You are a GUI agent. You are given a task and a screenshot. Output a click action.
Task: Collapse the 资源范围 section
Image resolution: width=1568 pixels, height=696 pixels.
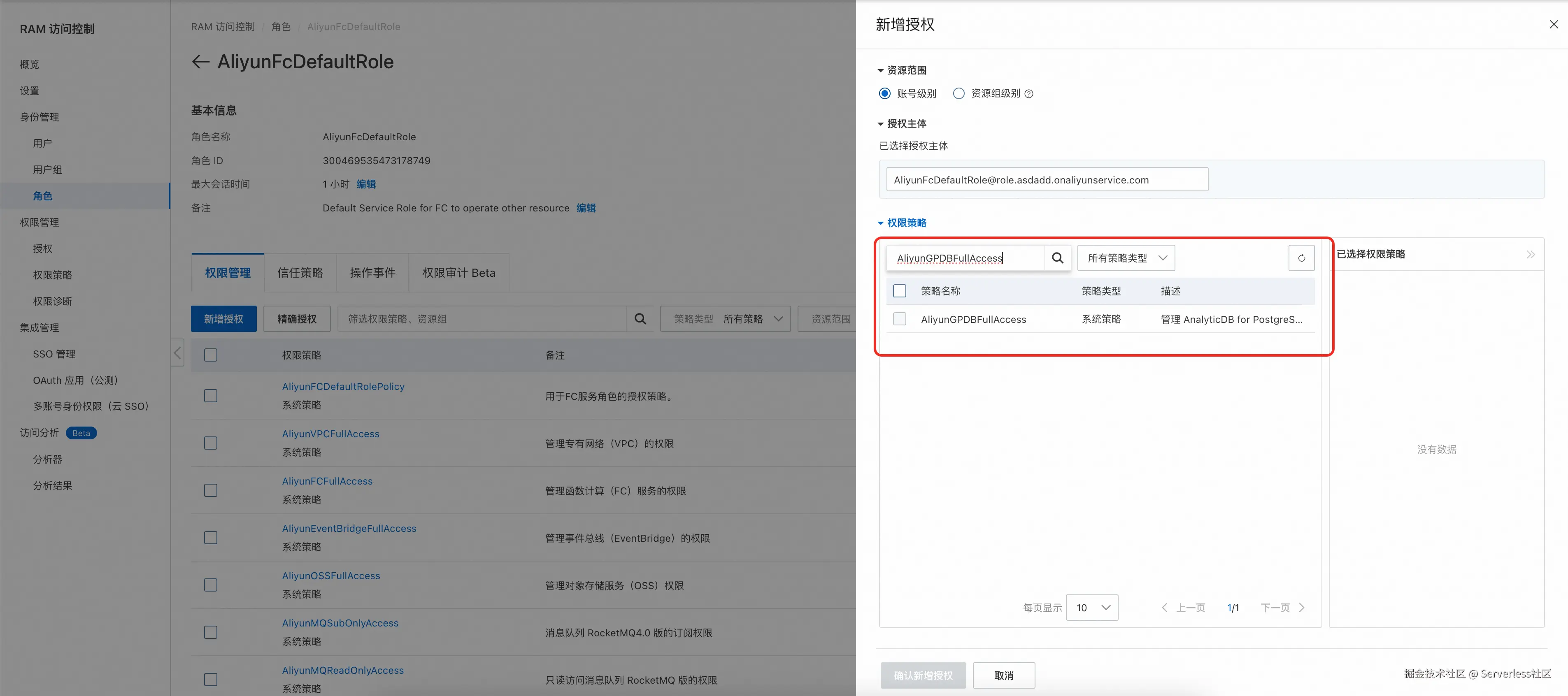tap(880, 71)
